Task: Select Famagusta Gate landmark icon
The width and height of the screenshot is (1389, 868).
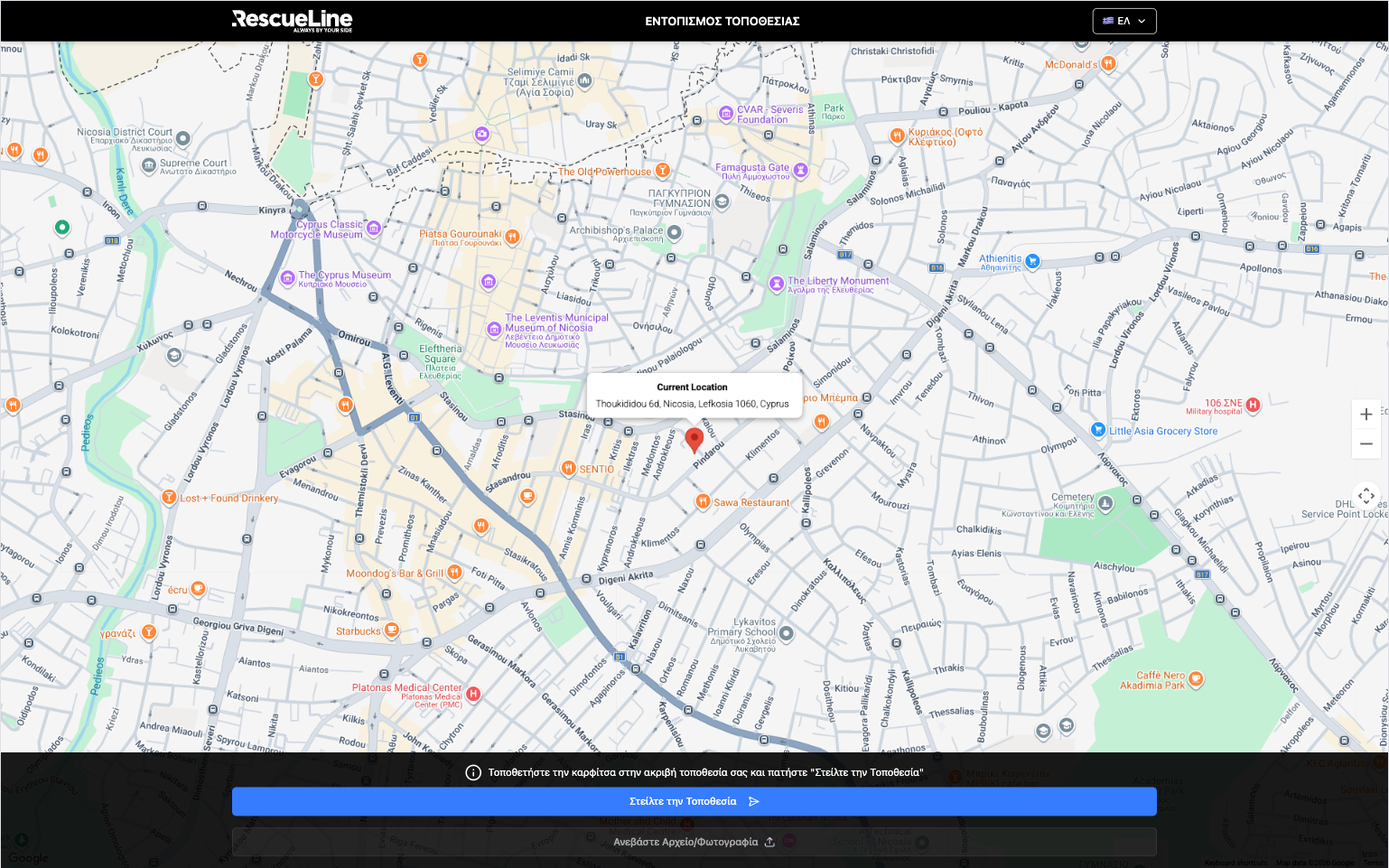Action: (800, 170)
